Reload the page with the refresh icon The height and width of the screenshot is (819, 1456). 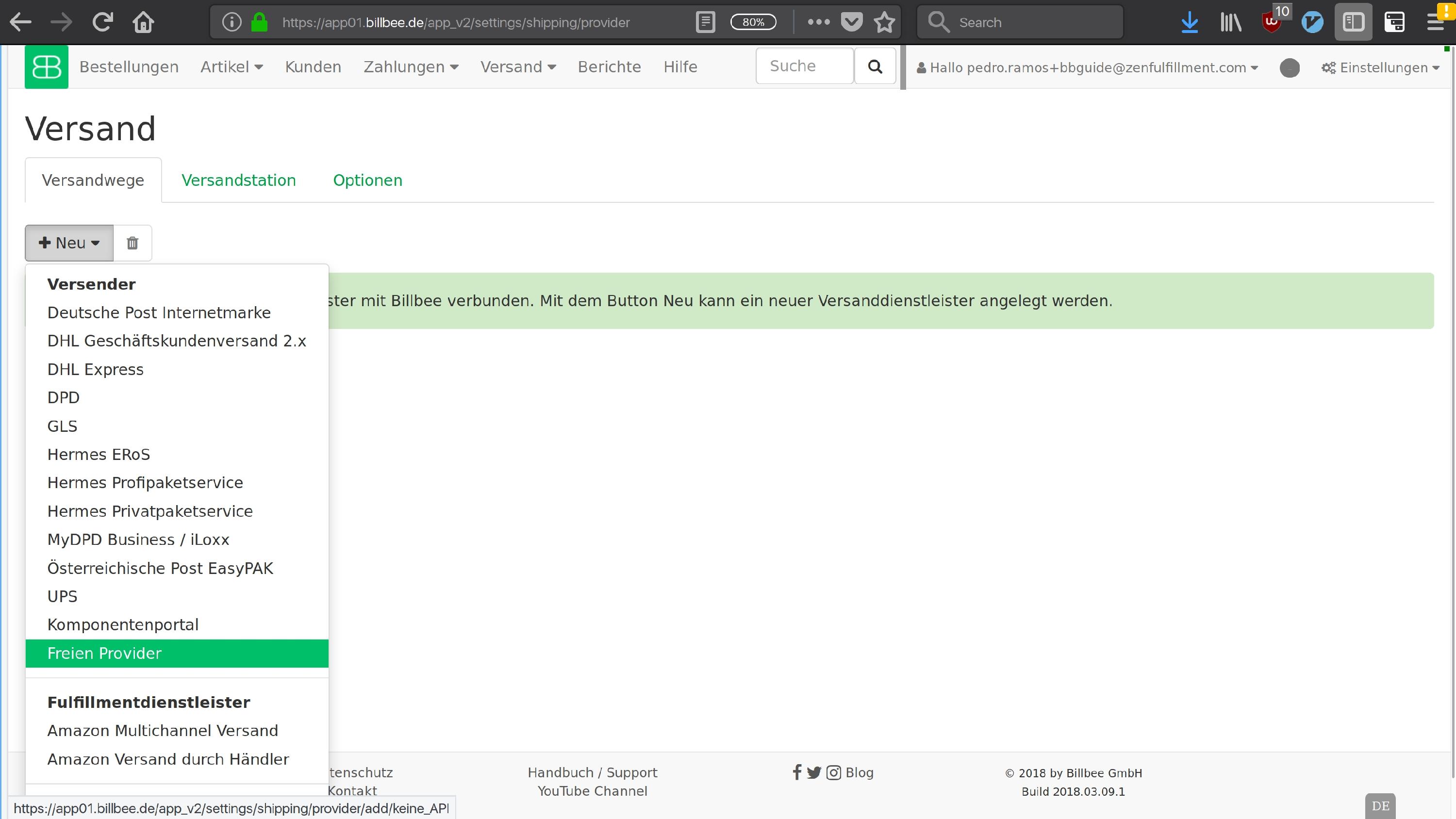click(x=102, y=21)
